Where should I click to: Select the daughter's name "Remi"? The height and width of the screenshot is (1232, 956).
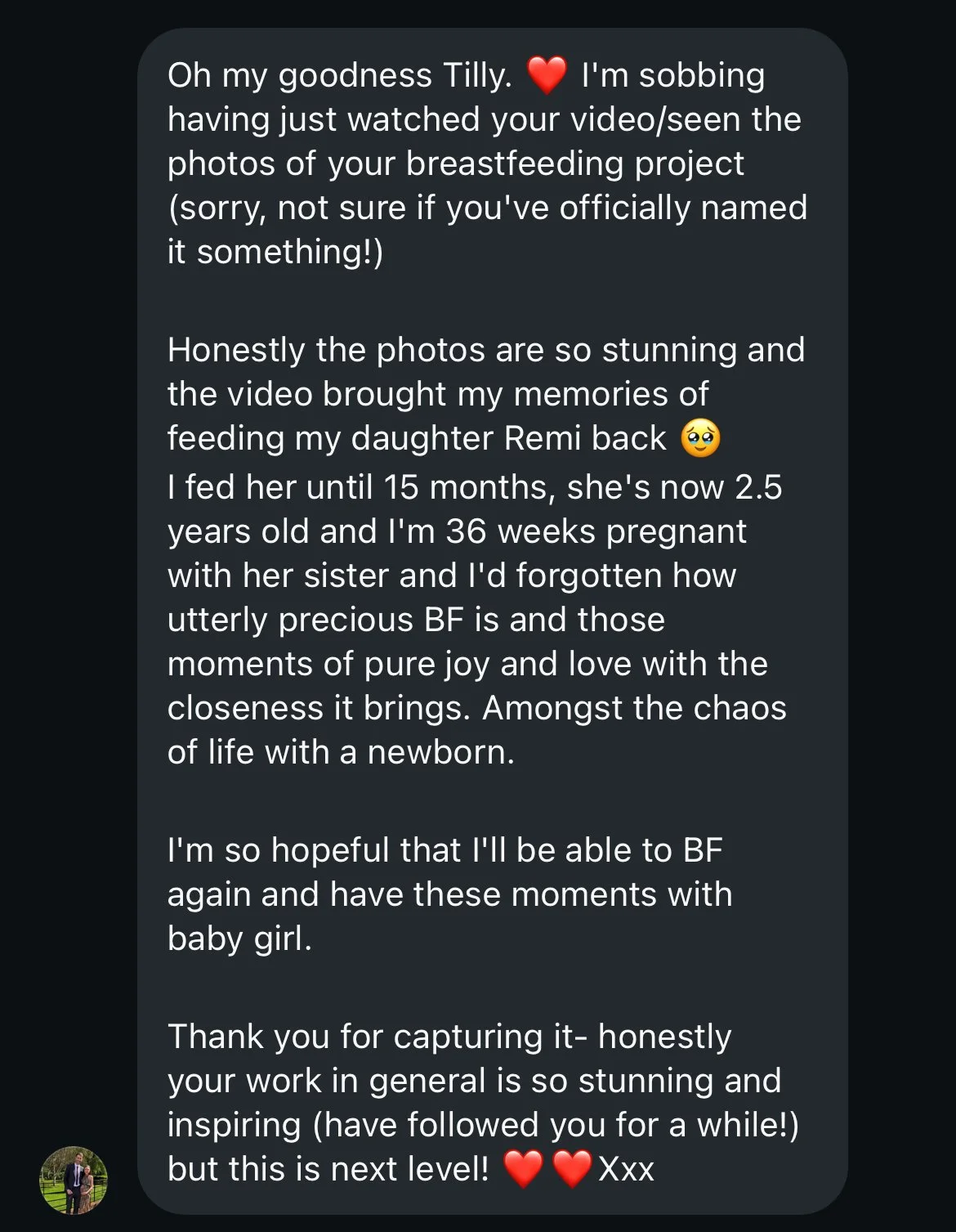coord(542,438)
